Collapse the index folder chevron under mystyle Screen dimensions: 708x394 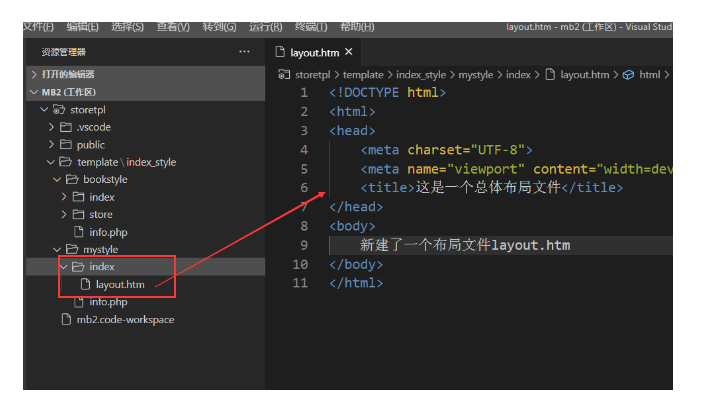[64, 267]
